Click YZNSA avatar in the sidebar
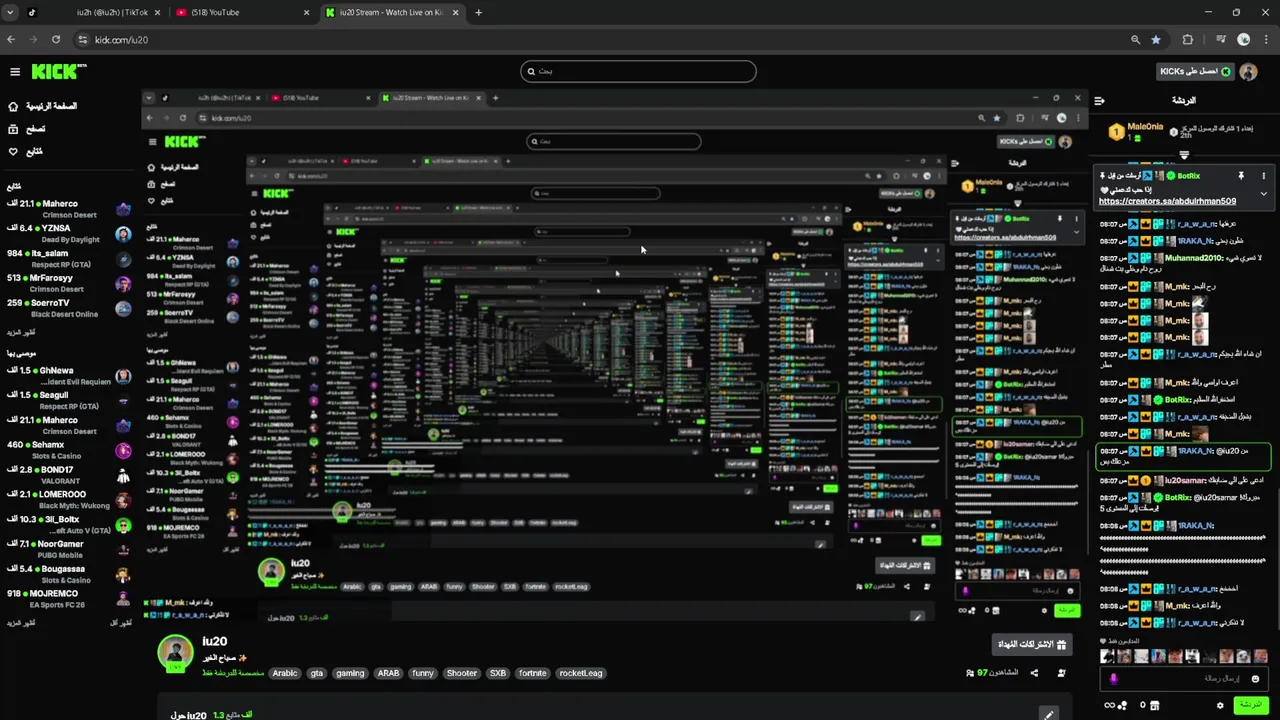1280x720 pixels. click(123, 234)
